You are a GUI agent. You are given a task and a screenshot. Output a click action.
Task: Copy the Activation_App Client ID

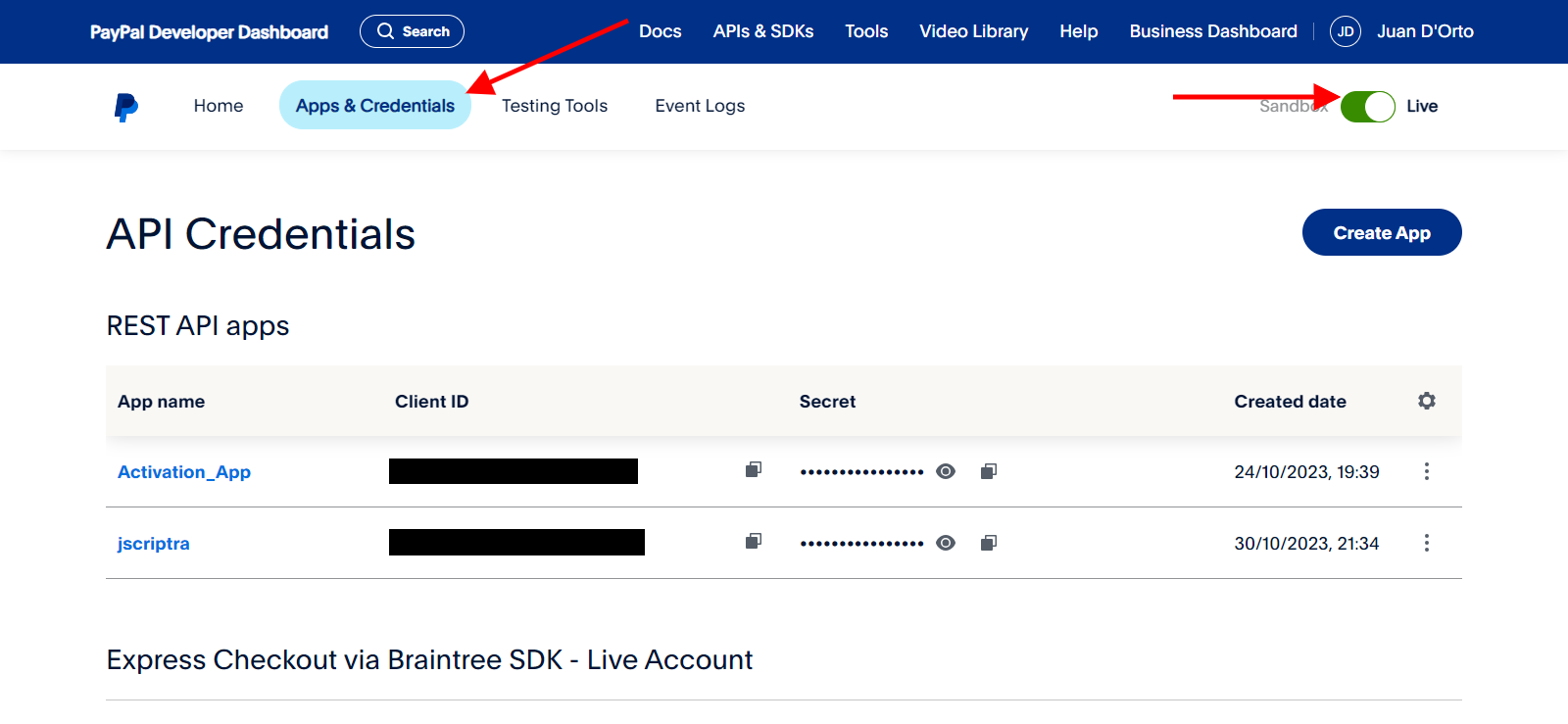(753, 470)
